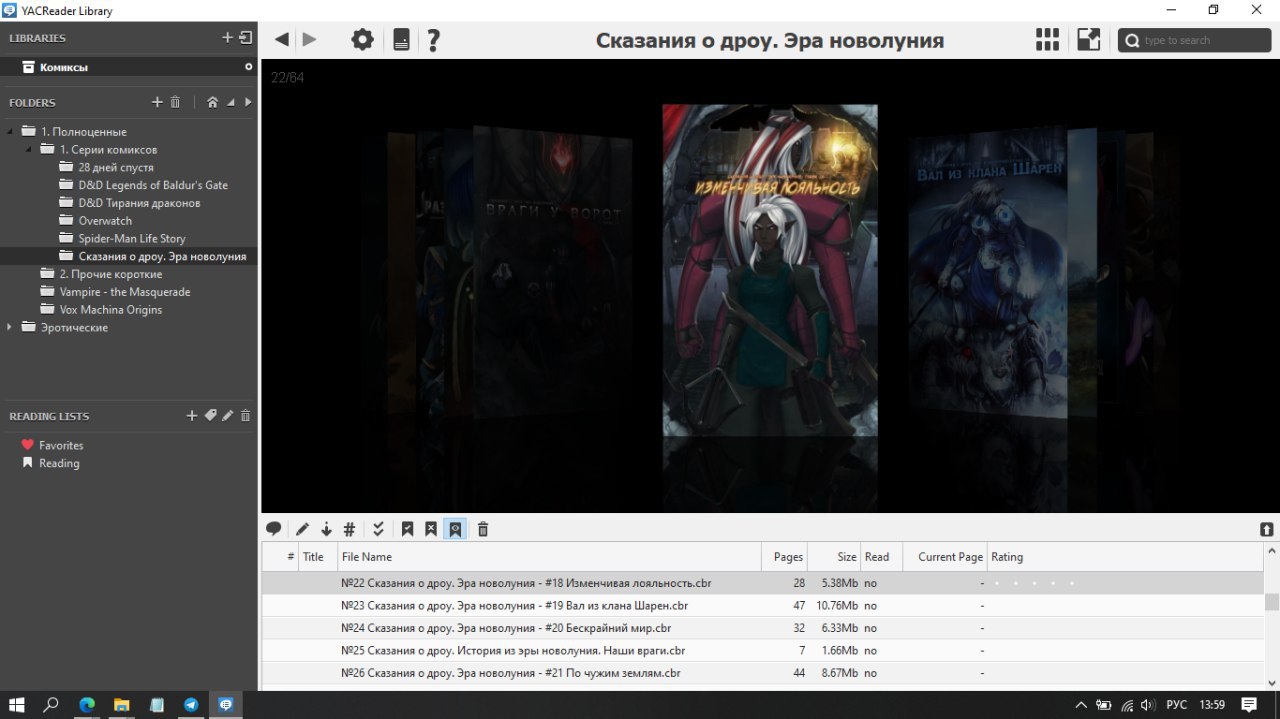
Task: Open the comic info speech-bubble icon
Action: pyautogui.click(x=273, y=529)
